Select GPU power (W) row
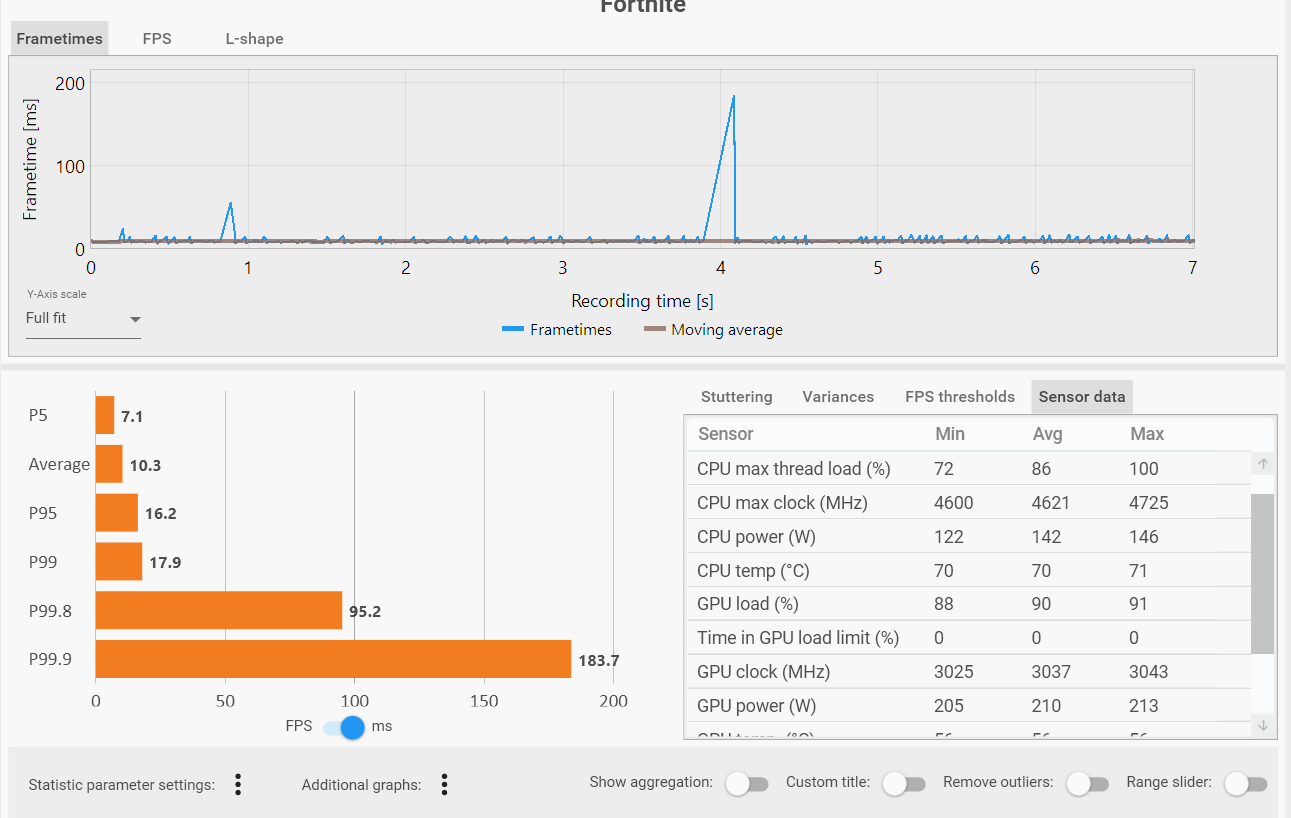This screenshot has height=818, width=1291. 968,705
